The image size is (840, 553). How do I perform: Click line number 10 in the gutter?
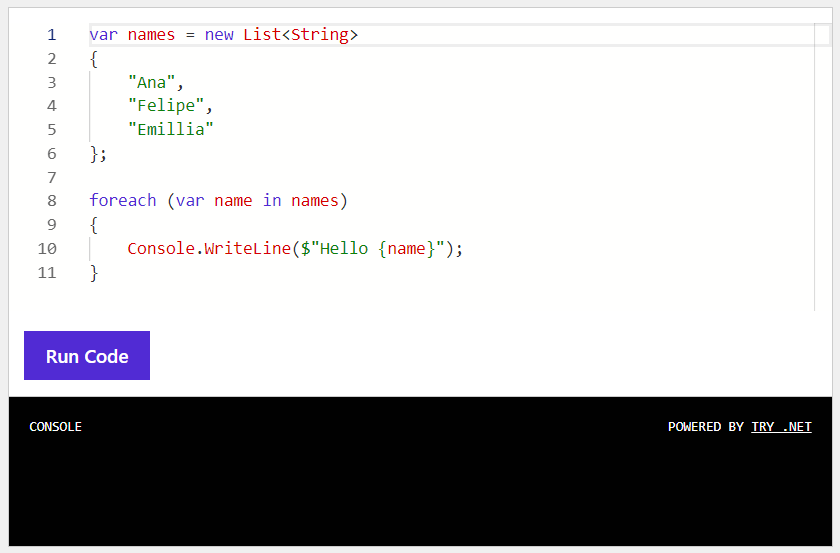point(47,249)
